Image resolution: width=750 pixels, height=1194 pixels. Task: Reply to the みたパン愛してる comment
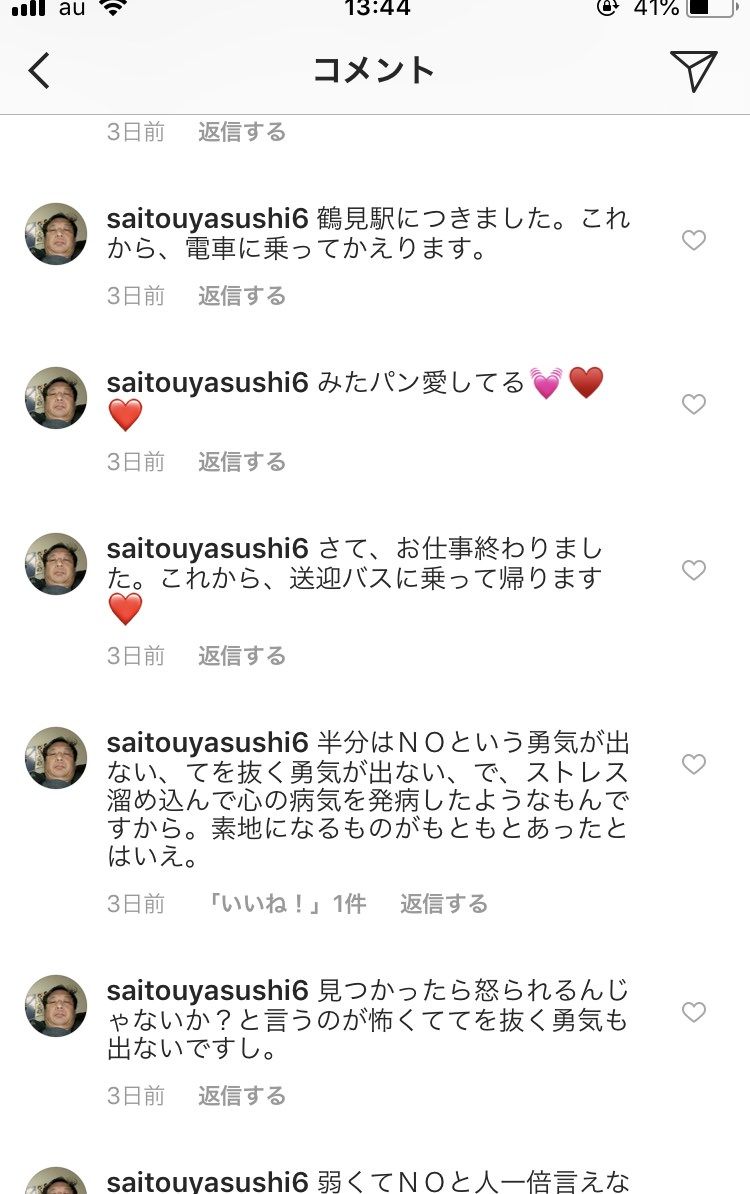[242, 461]
